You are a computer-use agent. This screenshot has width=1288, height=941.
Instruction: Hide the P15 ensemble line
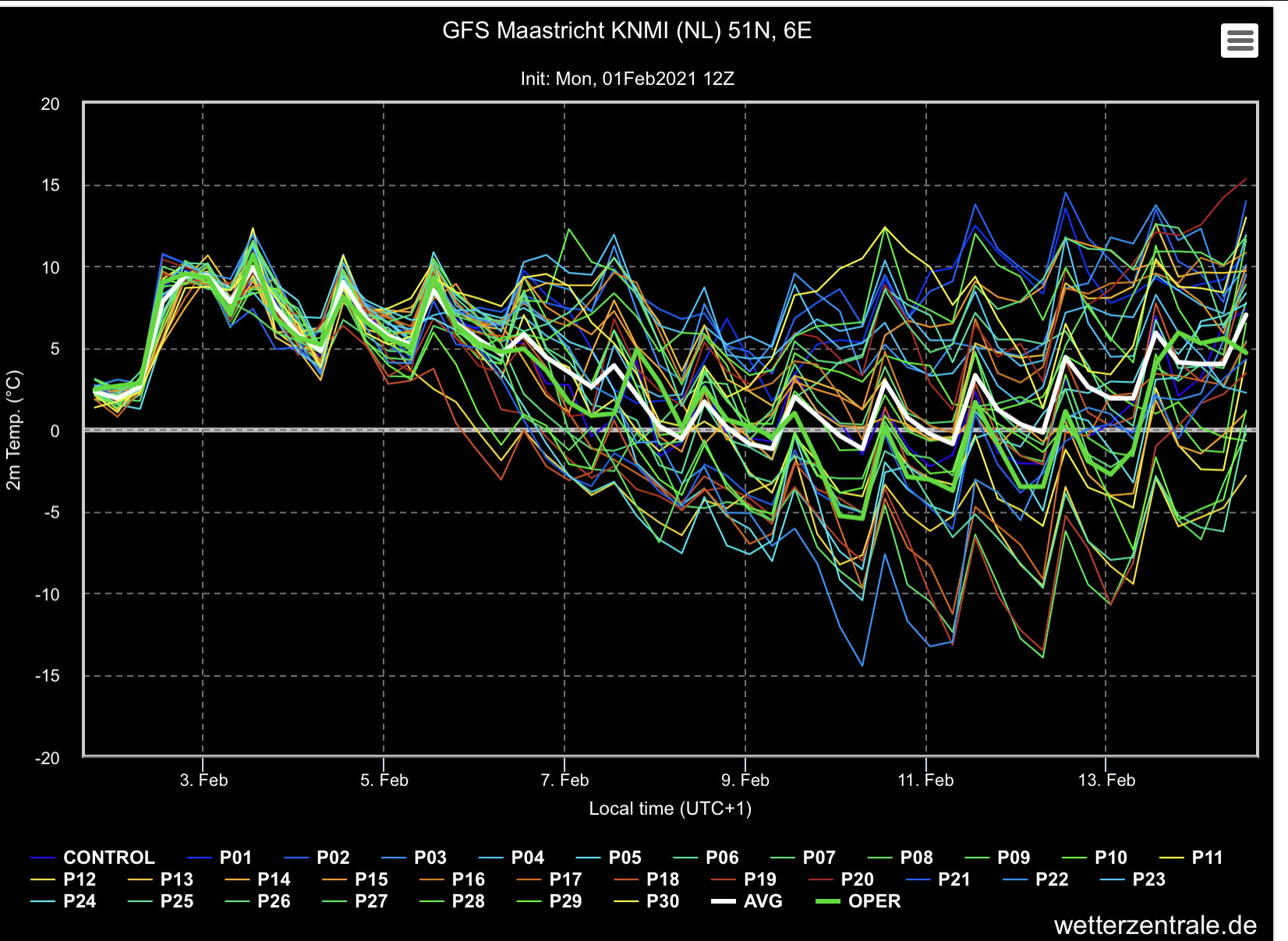355,879
